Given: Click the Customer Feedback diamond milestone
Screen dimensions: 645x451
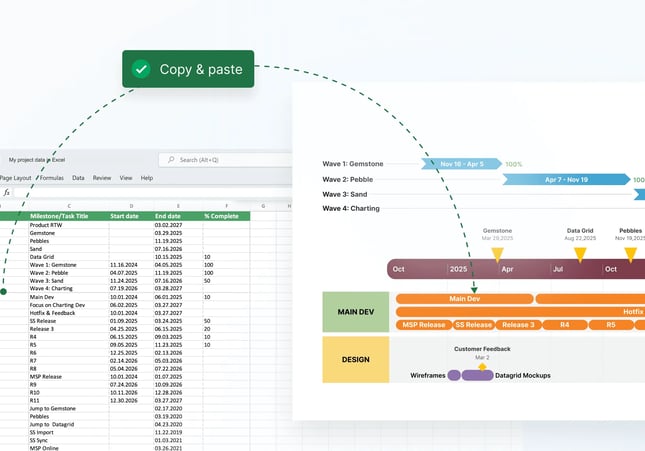Looking at the screenshot, I should (482, 366).
